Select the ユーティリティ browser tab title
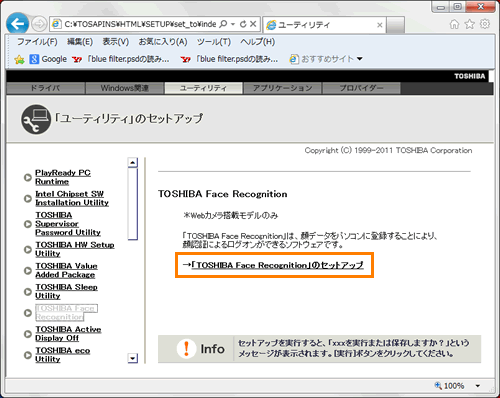The image size is (500, 398). pyautogui.click(x=303, y=25)
